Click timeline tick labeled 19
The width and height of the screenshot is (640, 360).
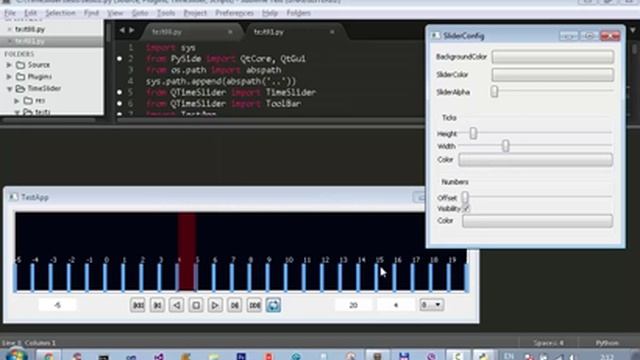449,278
